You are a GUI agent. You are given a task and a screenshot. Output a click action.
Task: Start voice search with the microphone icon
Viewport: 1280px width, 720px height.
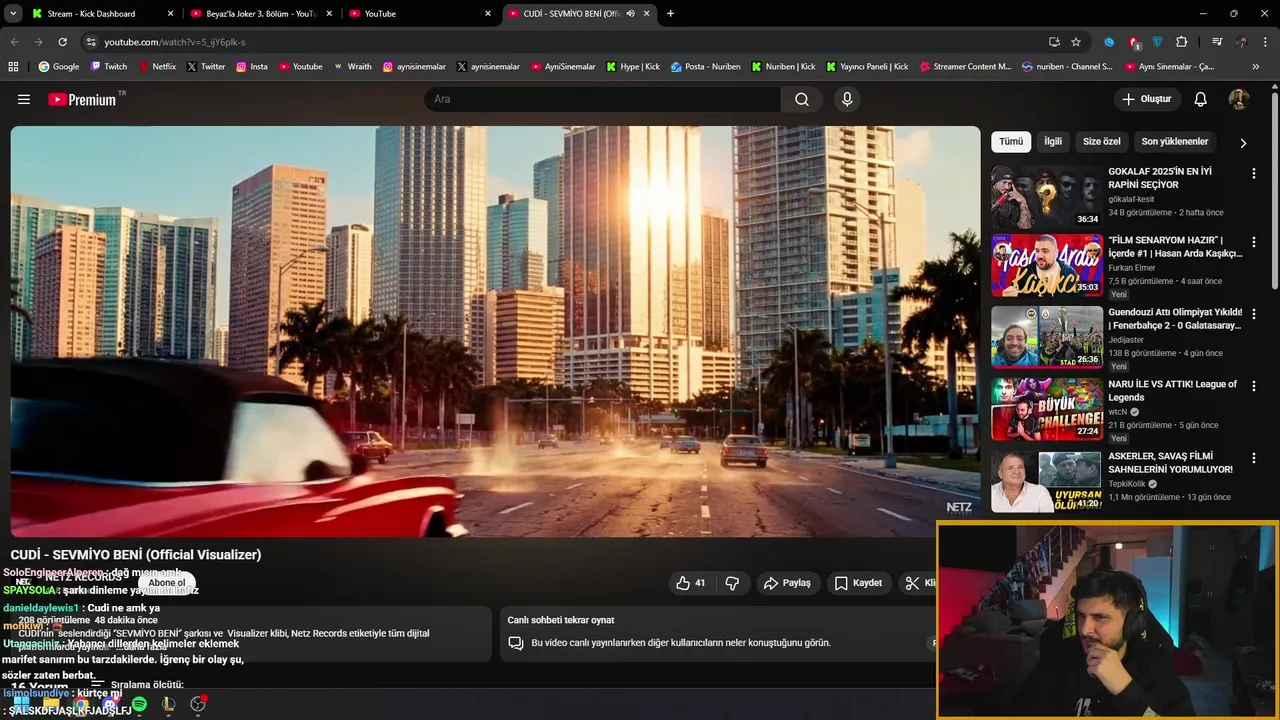[x=847, y=99]
